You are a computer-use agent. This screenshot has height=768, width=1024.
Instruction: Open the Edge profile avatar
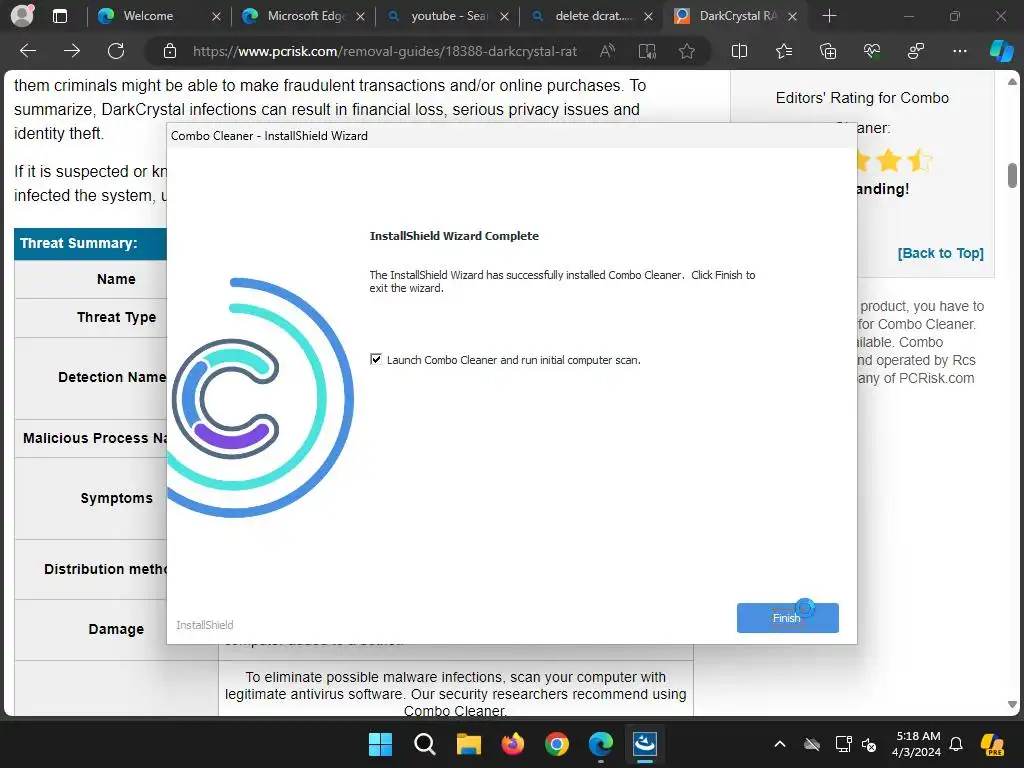22,16
